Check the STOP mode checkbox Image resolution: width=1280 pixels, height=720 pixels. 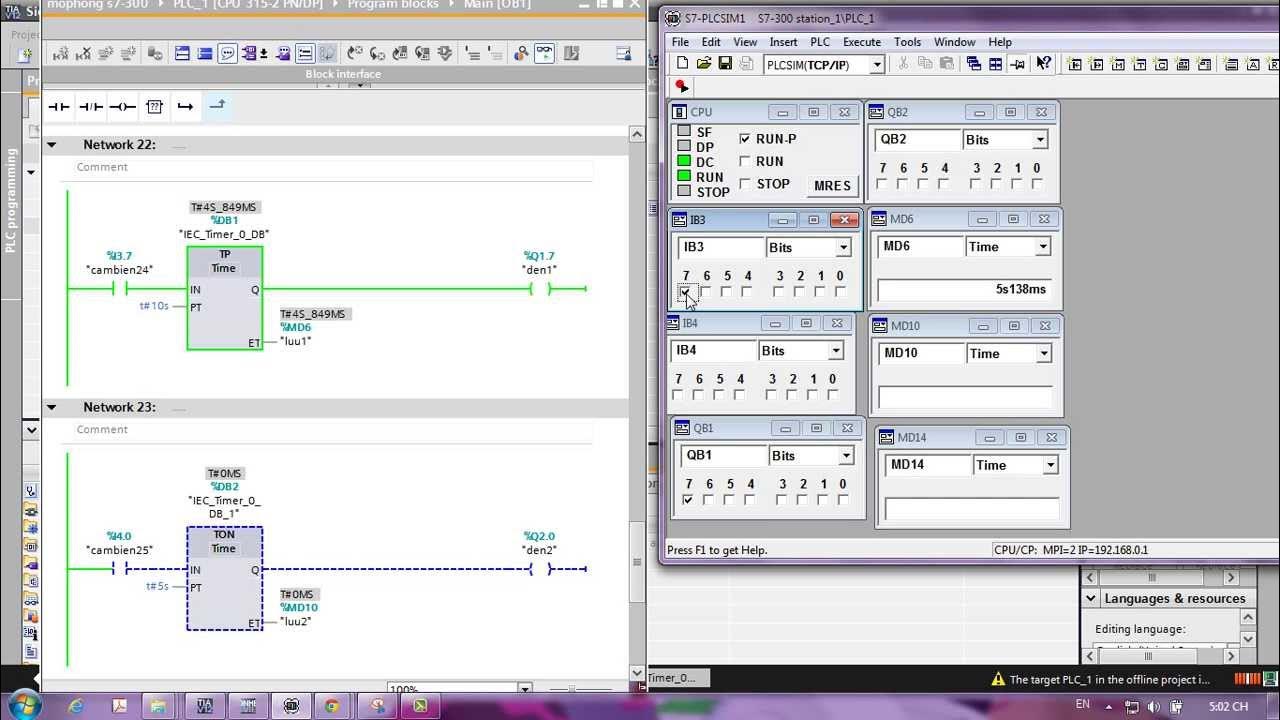click(x=744, y=184)
